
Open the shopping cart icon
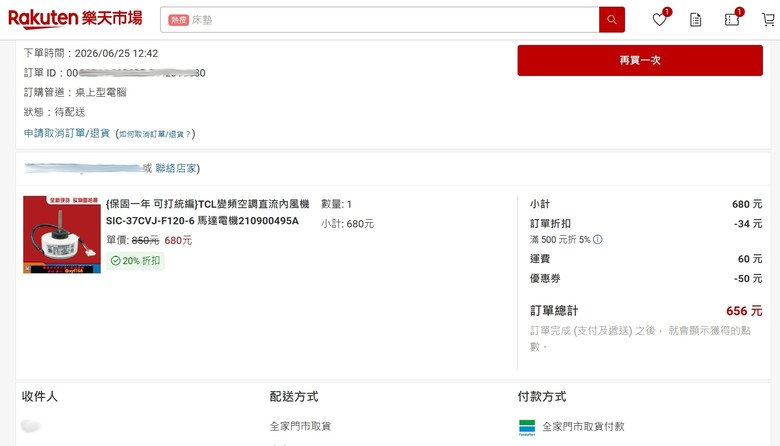pyautogui.click(x=769, y=20)
